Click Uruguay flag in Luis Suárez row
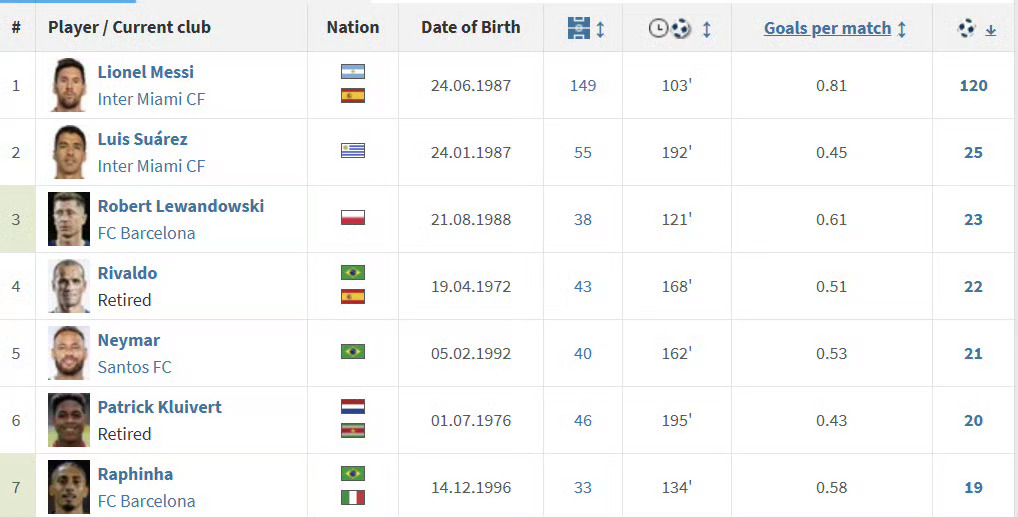1018x517 pixels. coord(353,151)
